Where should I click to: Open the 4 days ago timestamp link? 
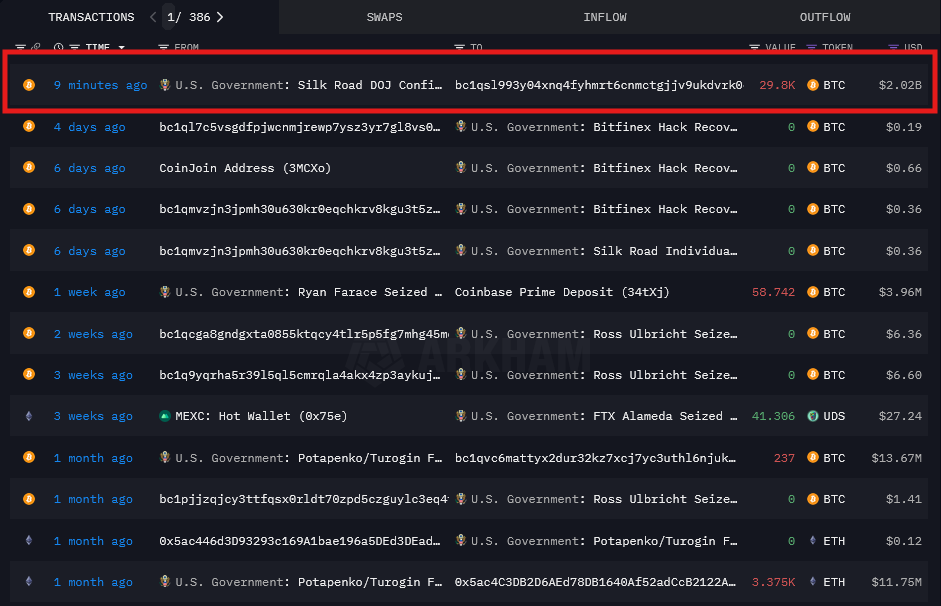[89, 127]
